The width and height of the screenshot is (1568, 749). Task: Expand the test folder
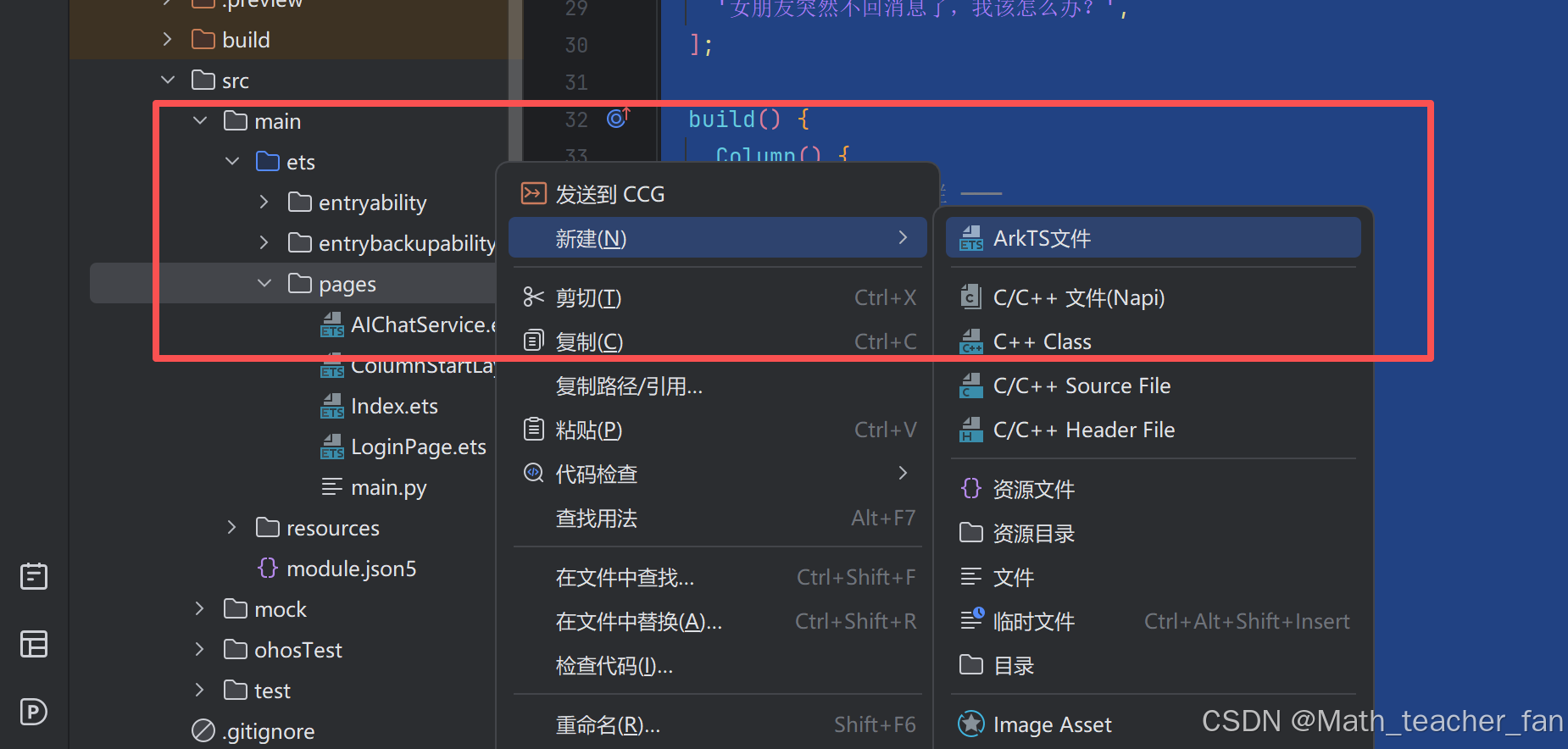[x=199, y=690]
